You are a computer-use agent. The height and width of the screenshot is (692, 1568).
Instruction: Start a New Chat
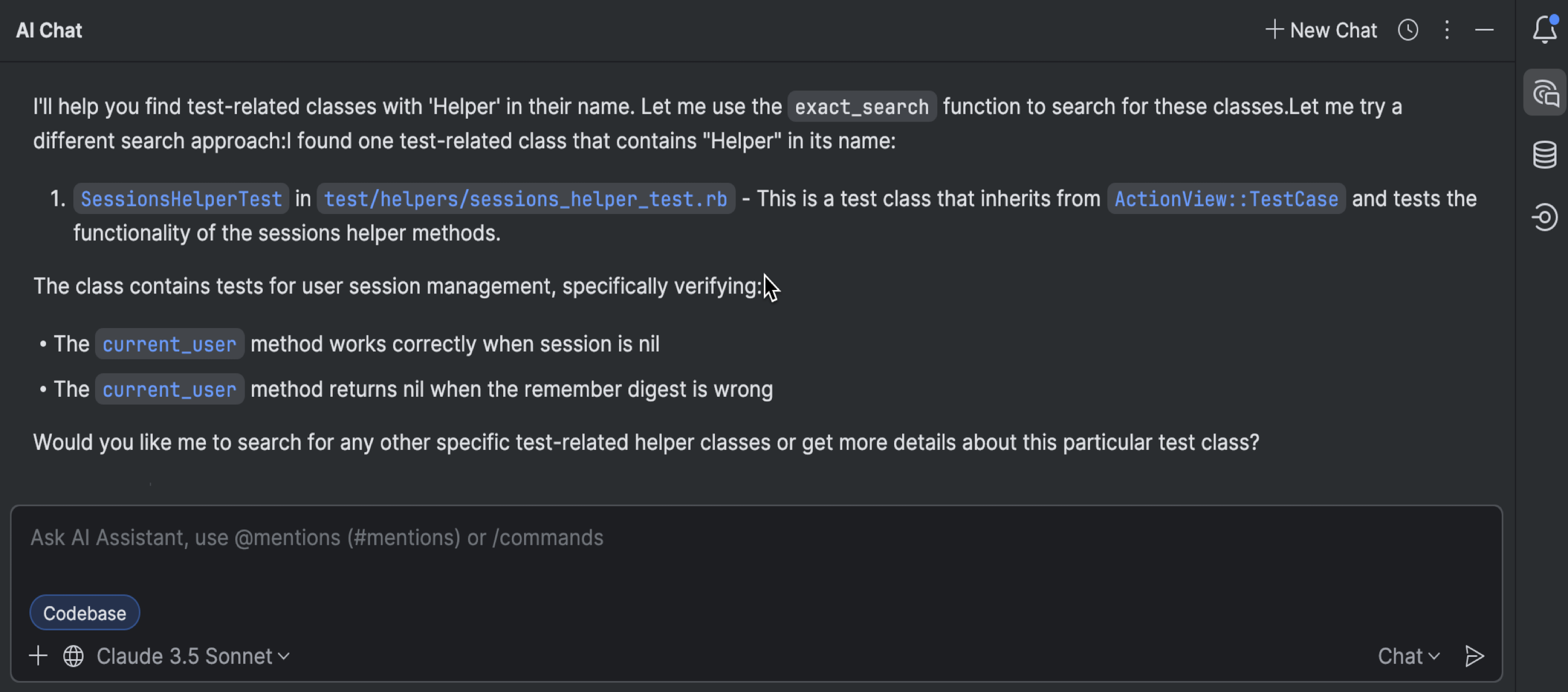click(1321, 30)
